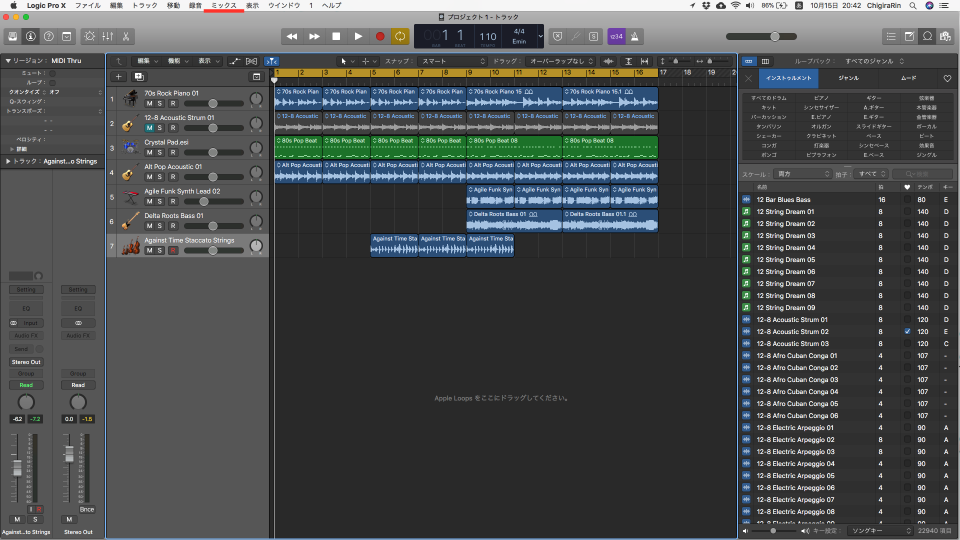Toggle the Inspector button in control bar
Screen dimensions: 960x540
[x=31, y=37]
